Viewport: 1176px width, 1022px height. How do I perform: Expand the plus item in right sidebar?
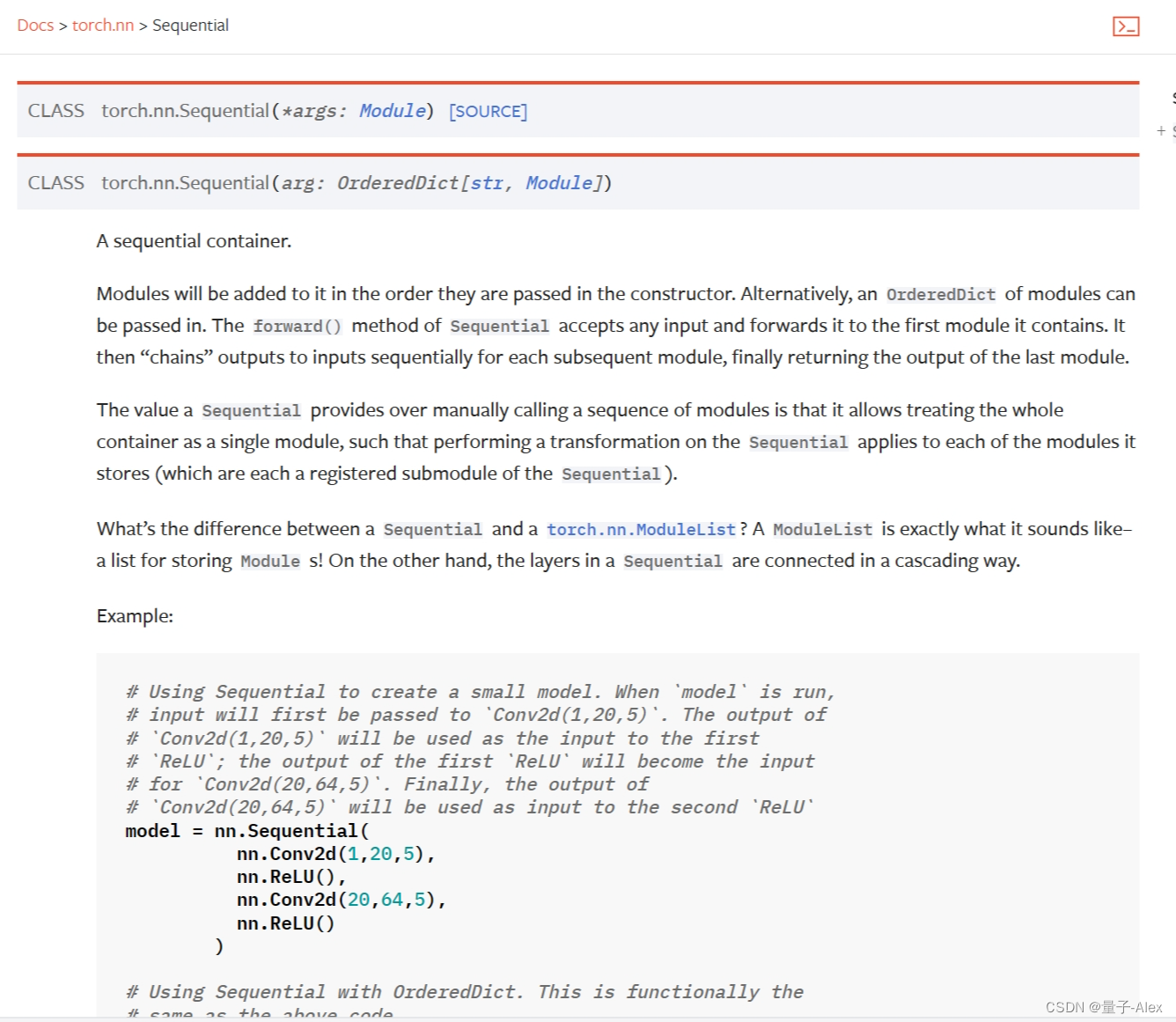click(x=1161, y=131)
